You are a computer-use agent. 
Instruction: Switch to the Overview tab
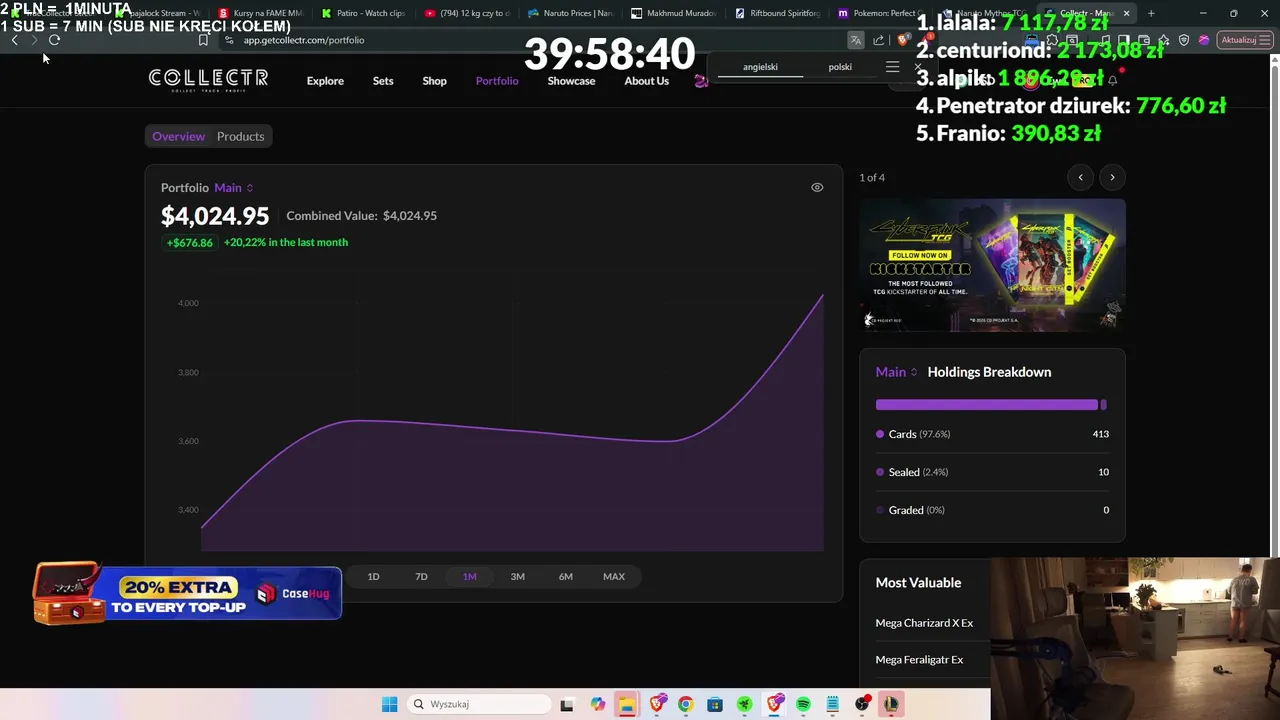coord(178,136)
